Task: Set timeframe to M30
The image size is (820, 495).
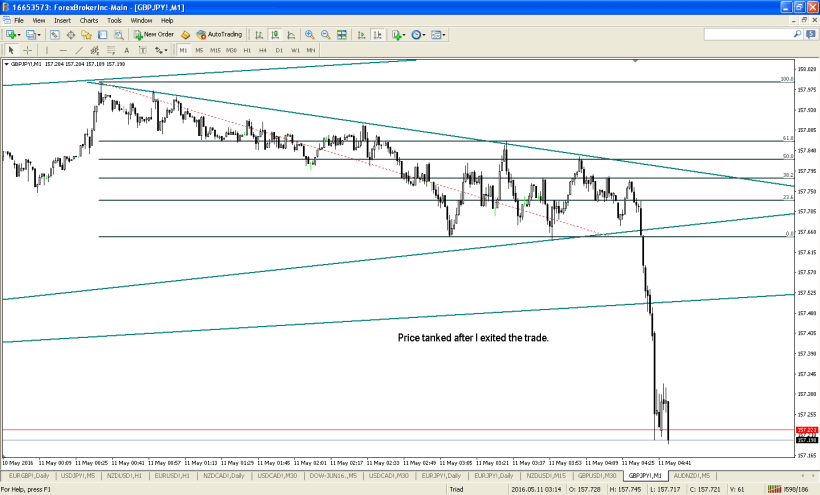Action: 231,50
